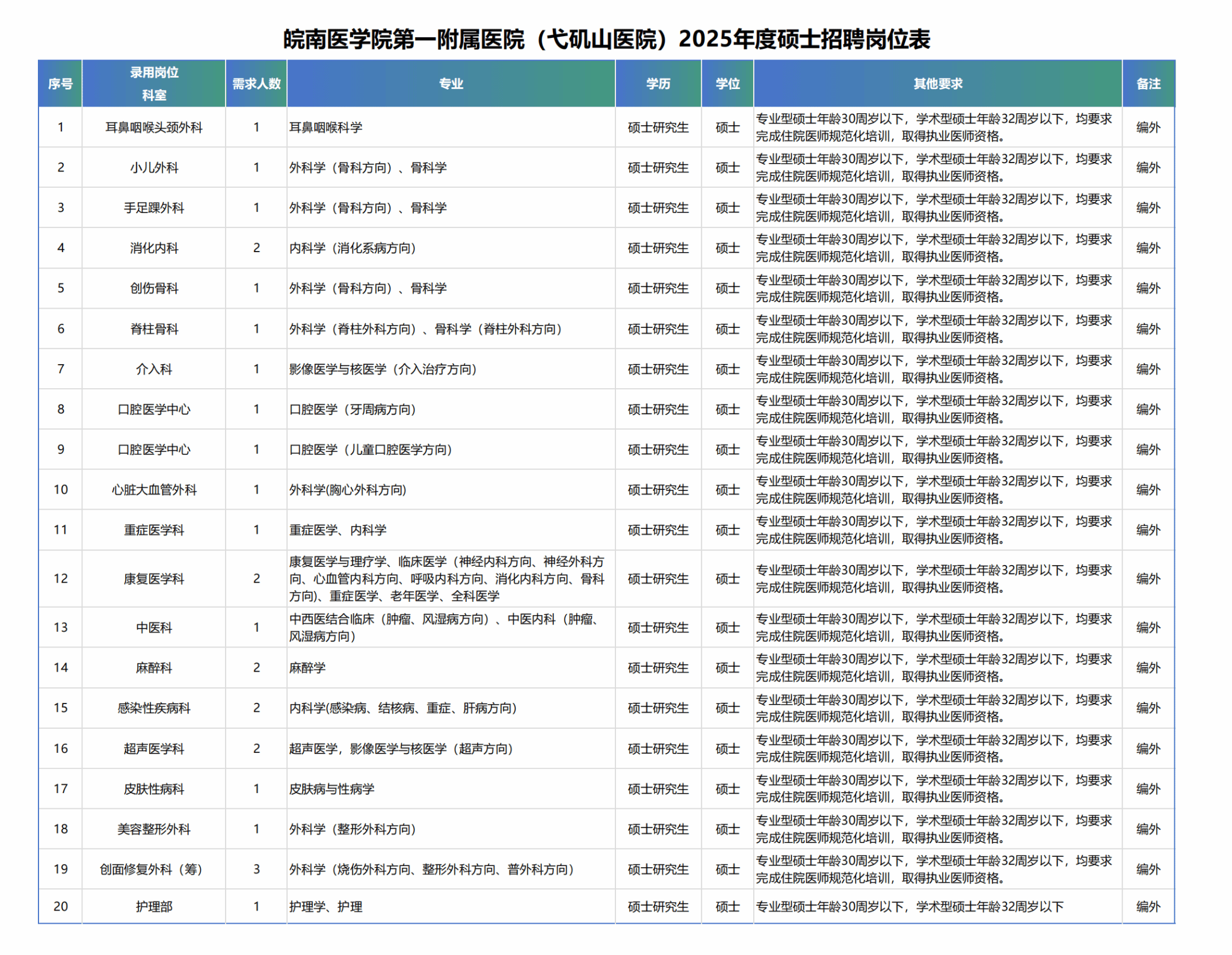
Task: Click the 录用岗位科室 column header
Action: pyautogui.click(x=154, y=84)
